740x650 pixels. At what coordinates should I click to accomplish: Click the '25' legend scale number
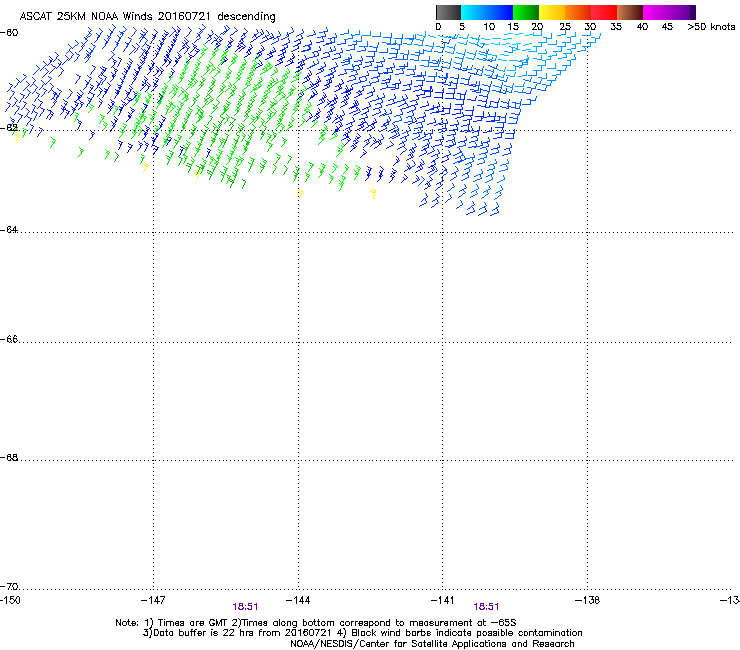564,27
